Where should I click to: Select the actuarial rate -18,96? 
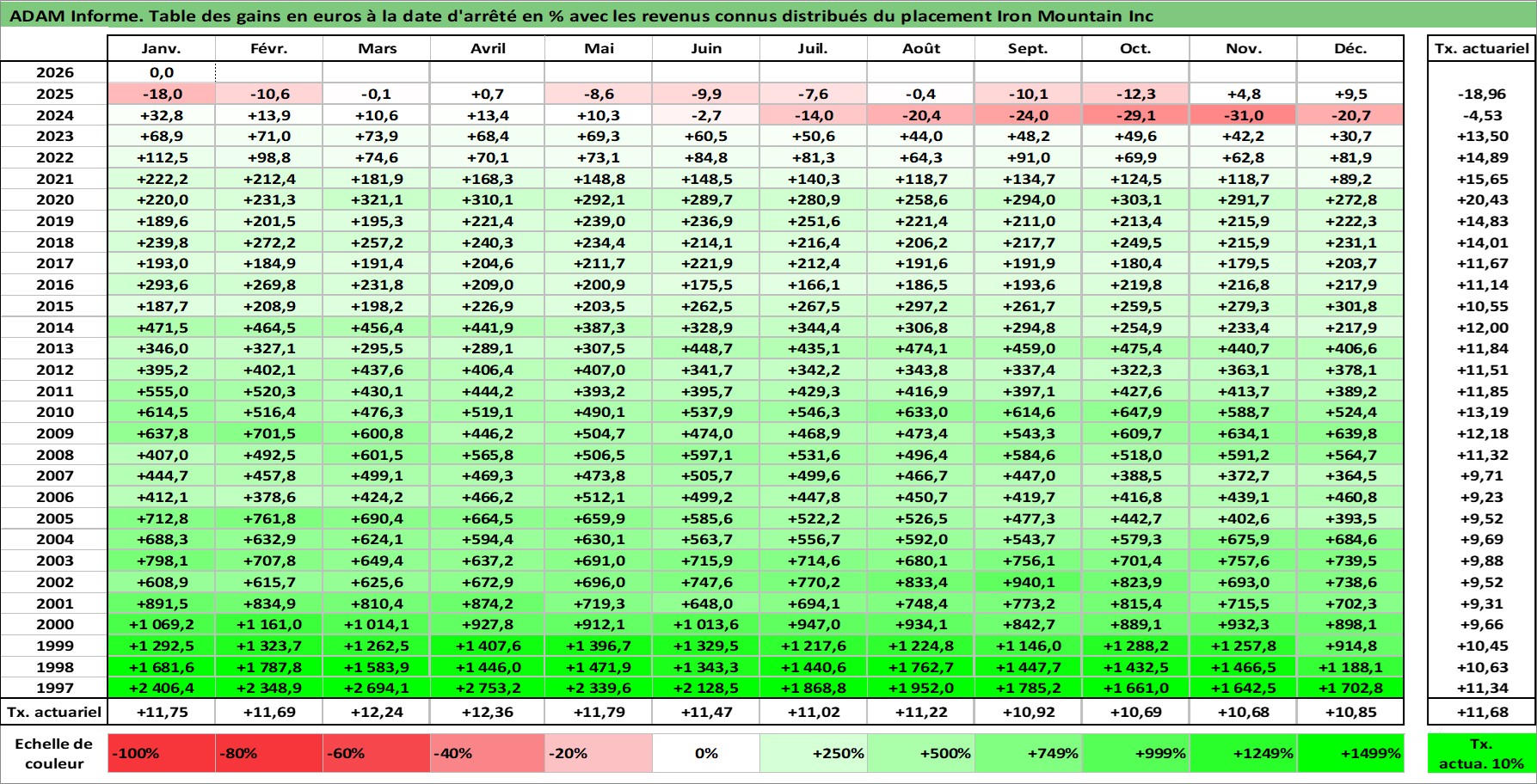pos(1482,94)
